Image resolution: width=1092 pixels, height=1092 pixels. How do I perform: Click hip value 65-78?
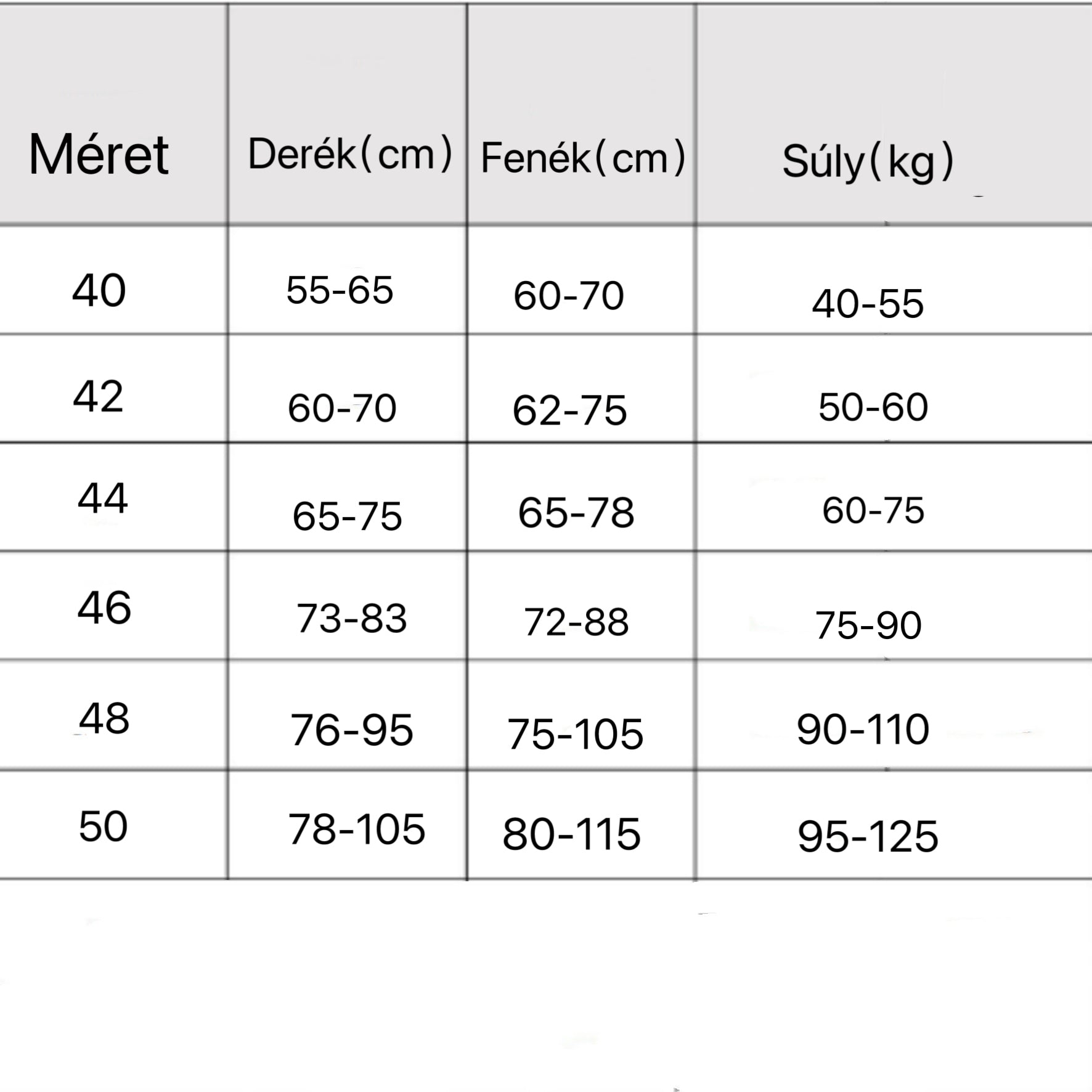(576, 513)
